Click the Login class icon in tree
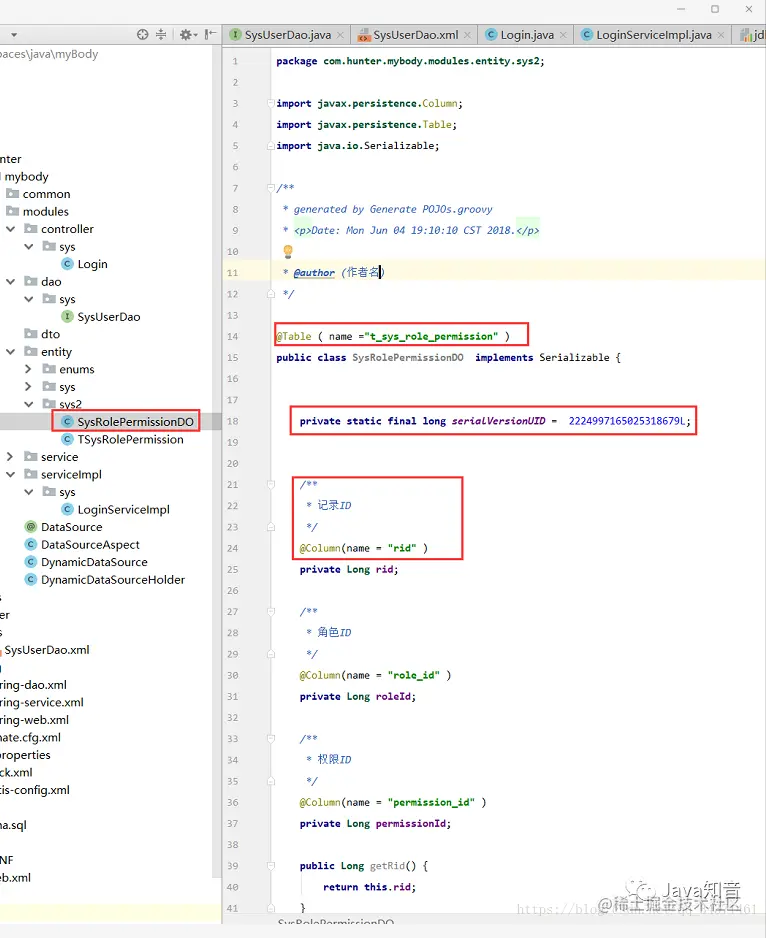This screenshot has width=766, height=938. [x=68, y=264]
